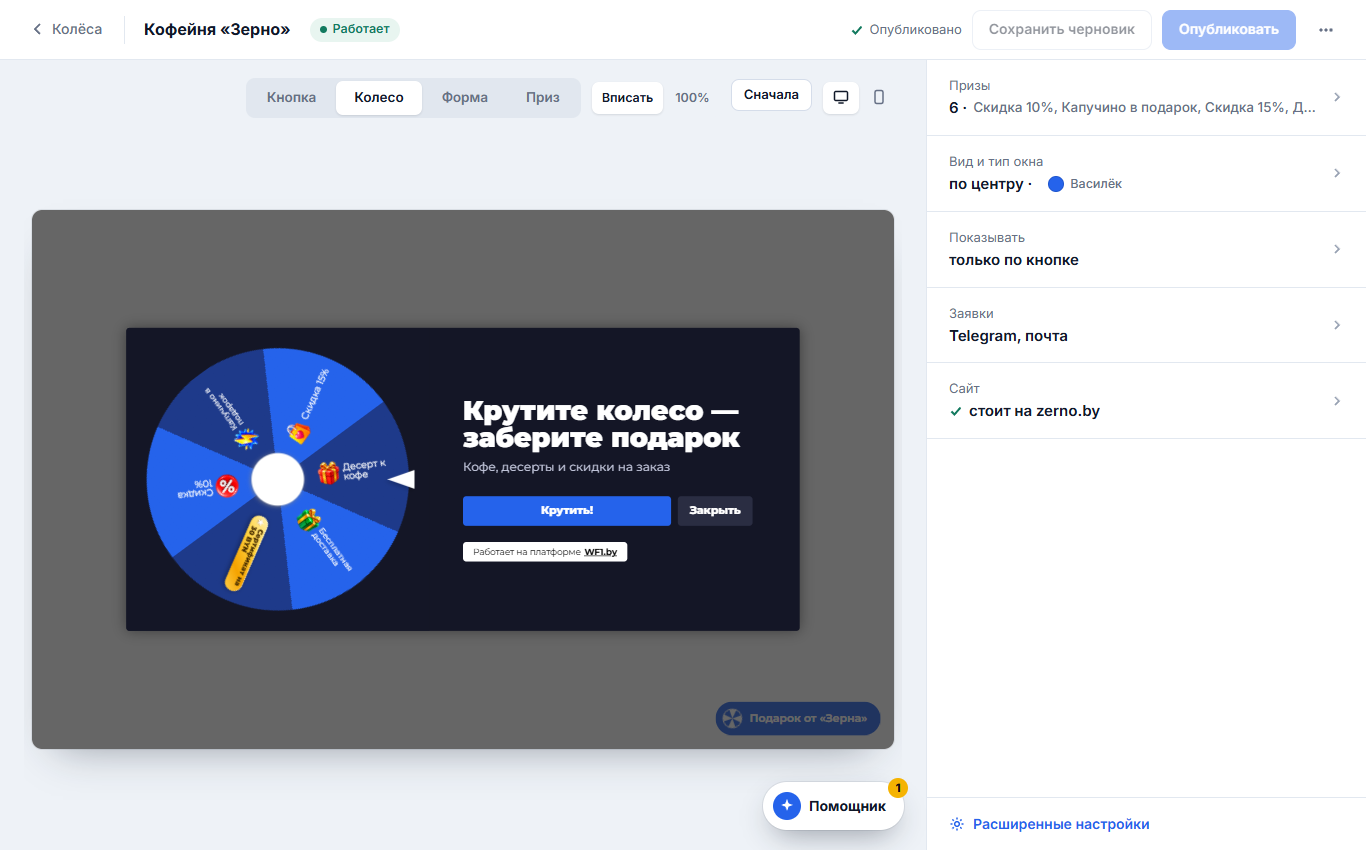Click the только по кнопке value
The width and height of the screenshot is (1366, 850).
pyautogui.click(x=1014, y=260)
